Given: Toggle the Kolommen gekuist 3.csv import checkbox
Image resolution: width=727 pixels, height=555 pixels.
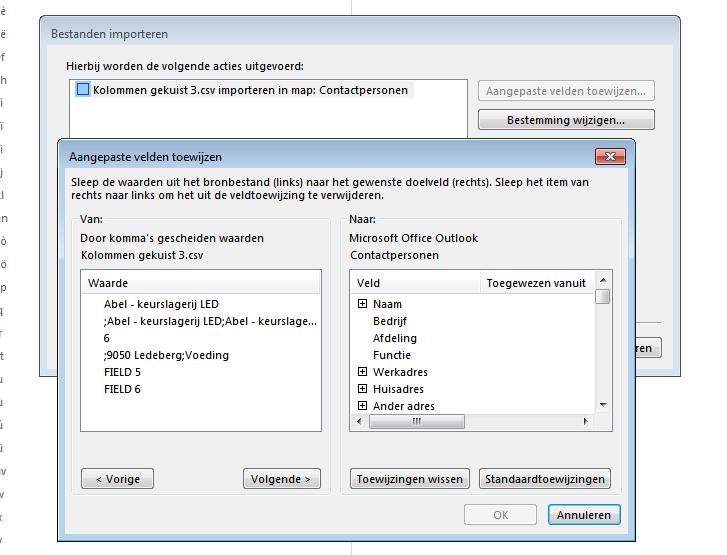Looking at the screenshot, I should tap(83, 90).
